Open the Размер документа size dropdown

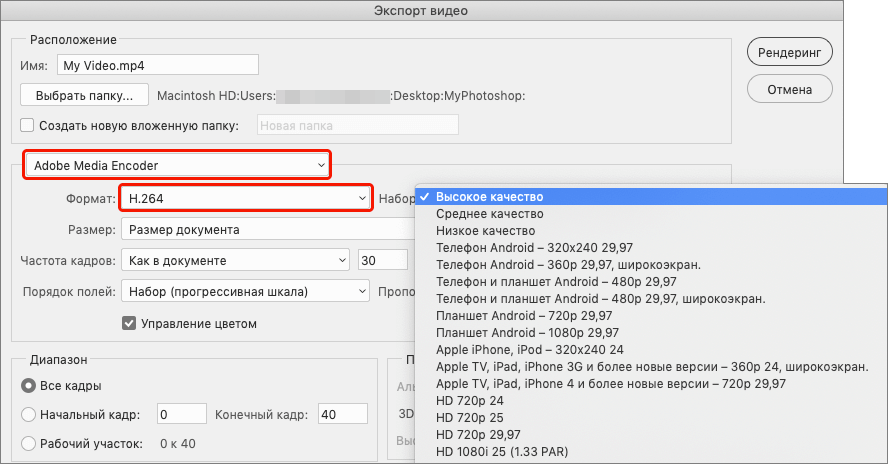[x=266, y=229]
